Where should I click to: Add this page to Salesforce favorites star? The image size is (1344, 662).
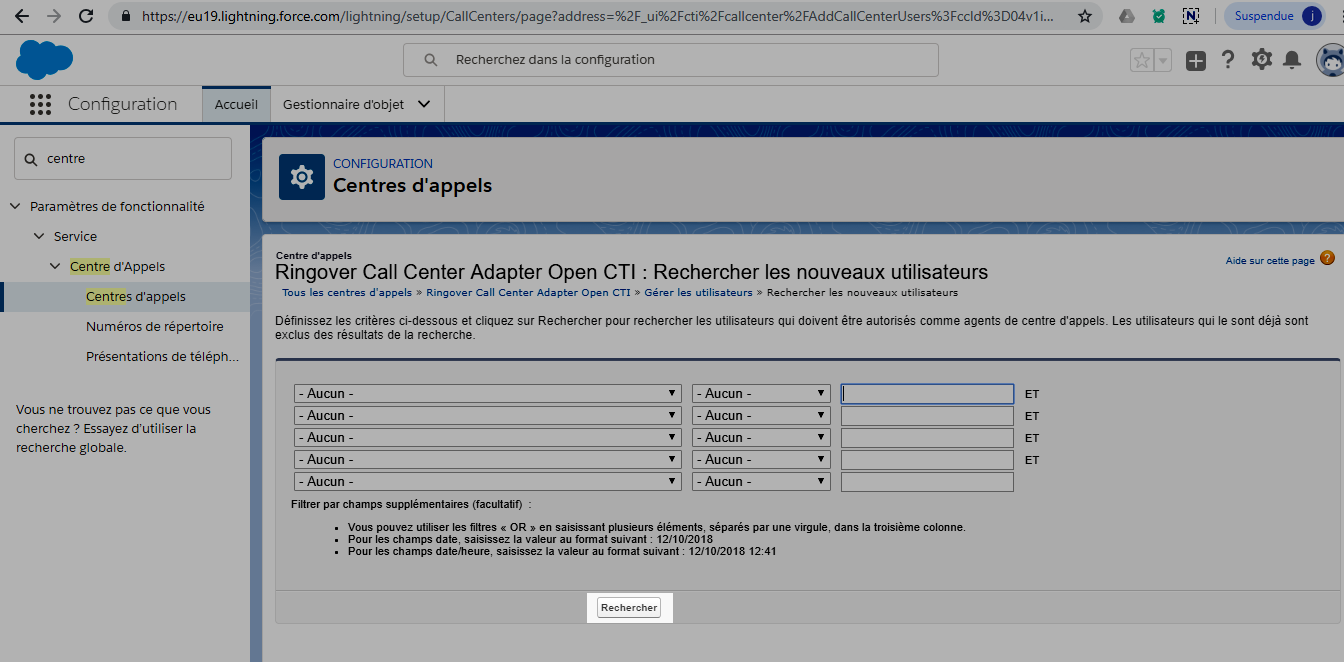pyautogui.click(x=1141, y=60)
